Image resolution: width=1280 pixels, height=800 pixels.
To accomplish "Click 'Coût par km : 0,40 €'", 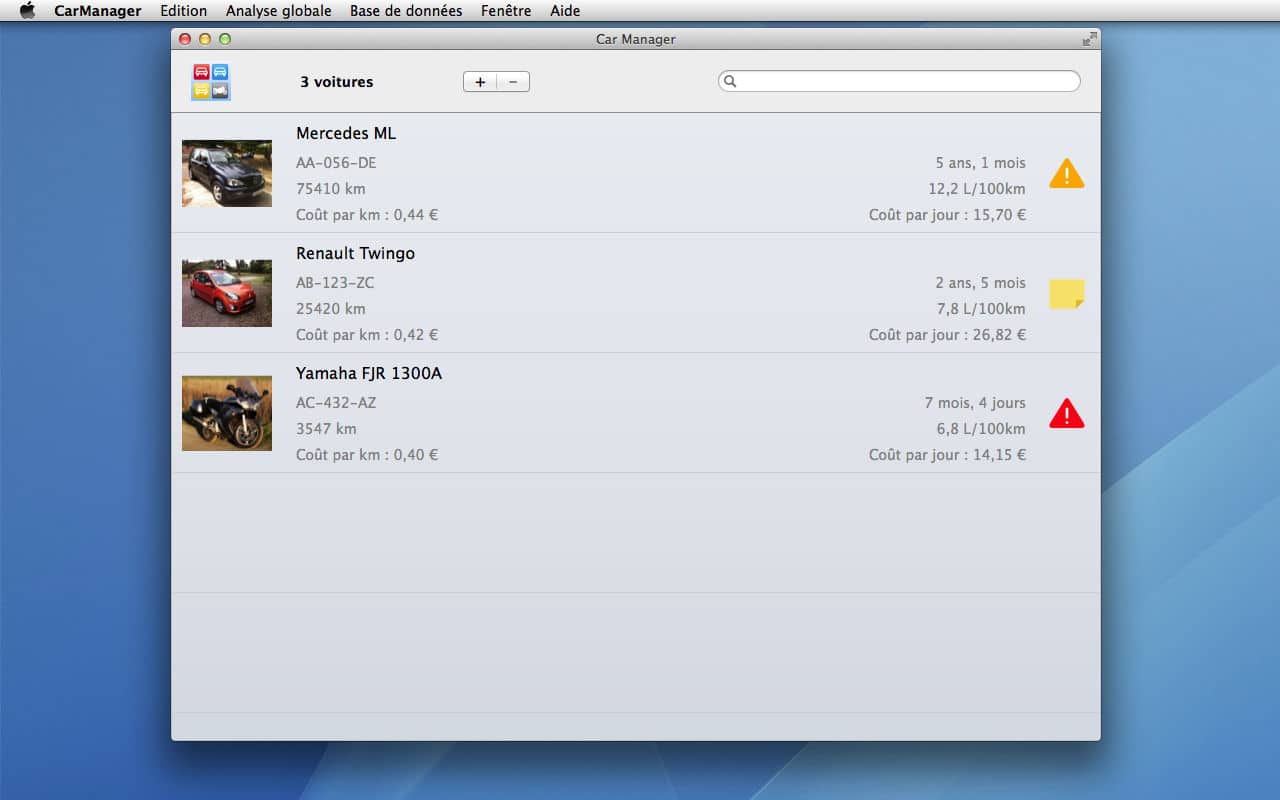I will point(367,455).
